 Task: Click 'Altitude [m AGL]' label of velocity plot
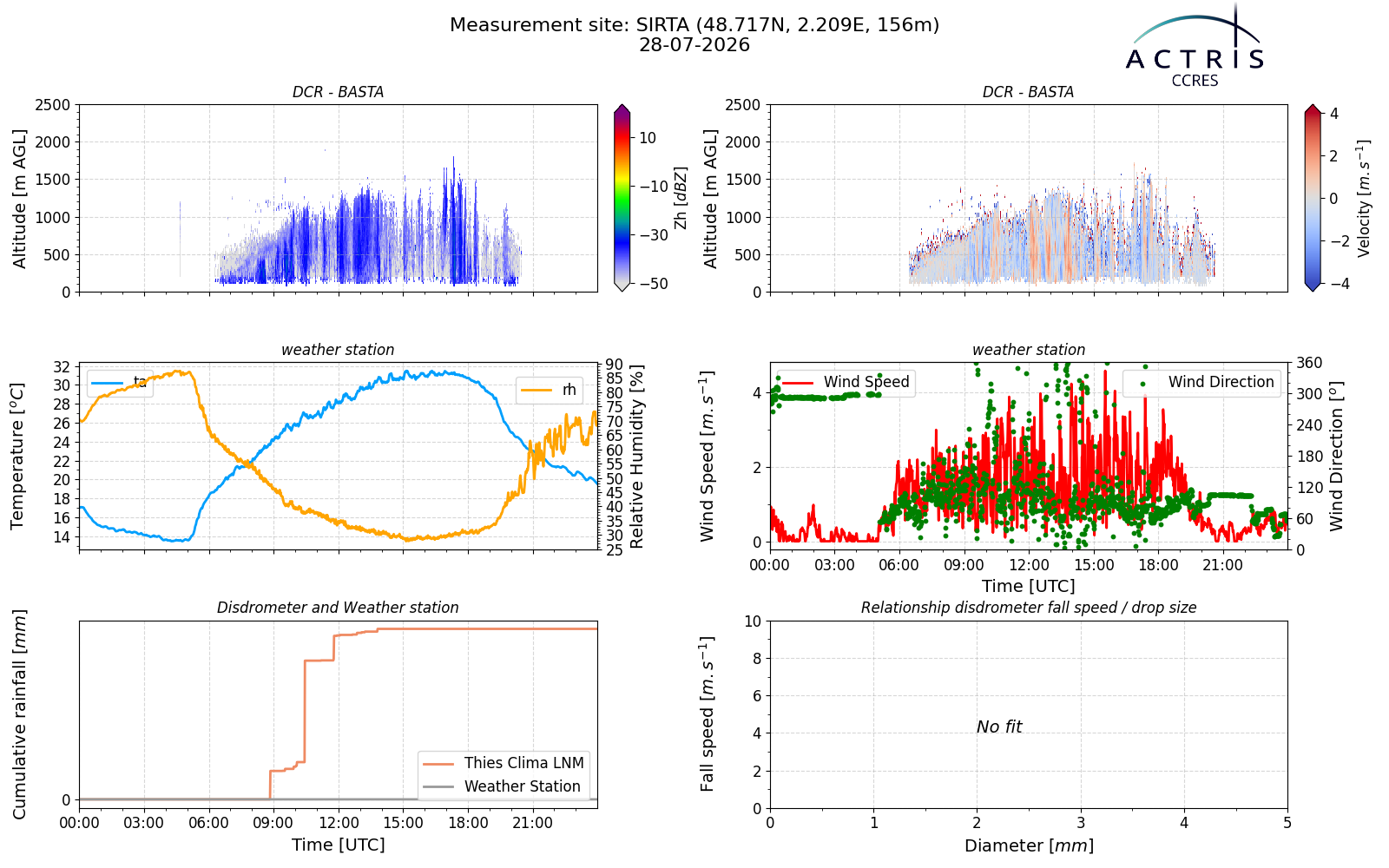(x=711, y=199)
